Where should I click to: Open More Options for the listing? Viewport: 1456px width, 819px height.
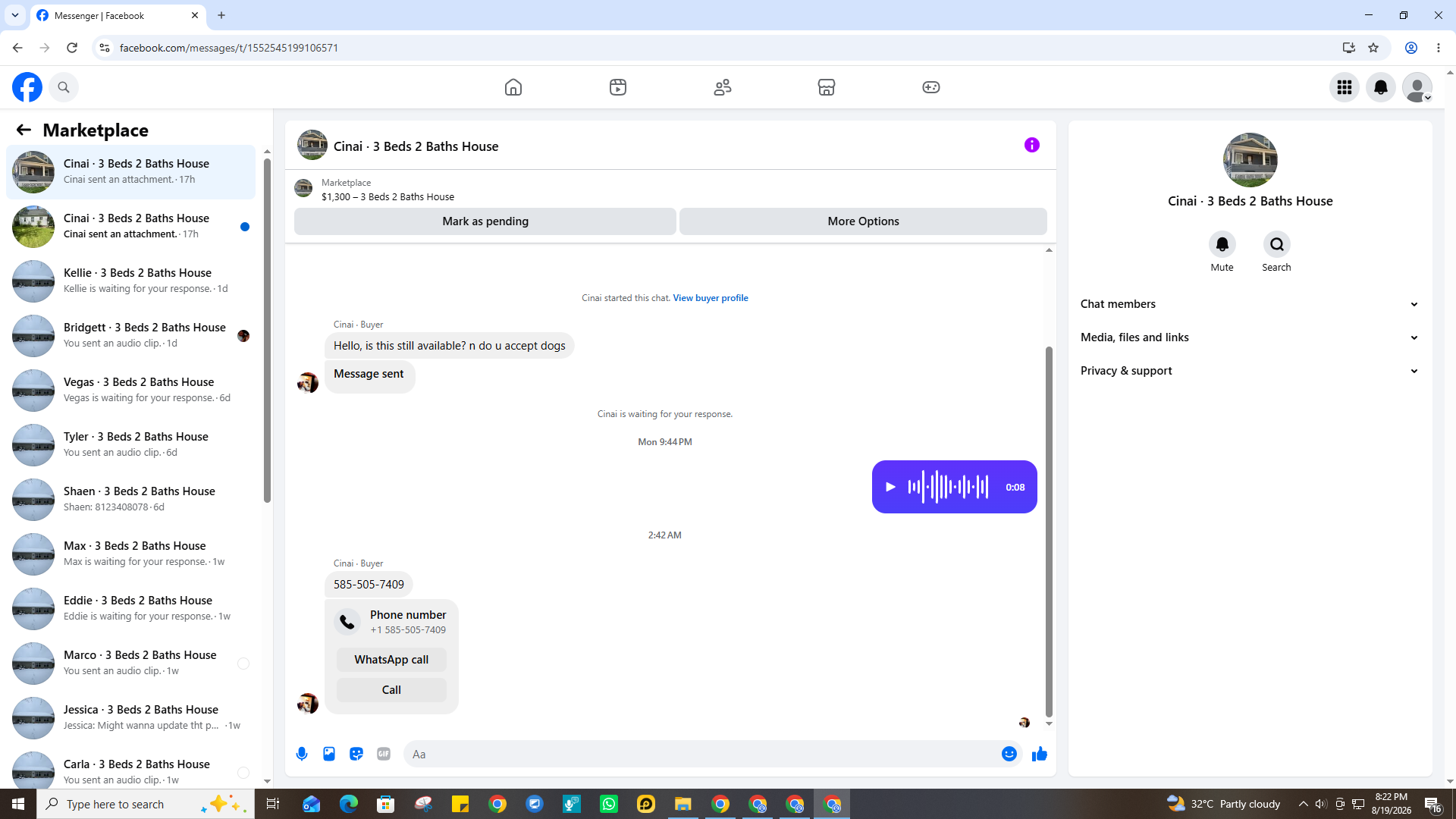tap(863, 221)
